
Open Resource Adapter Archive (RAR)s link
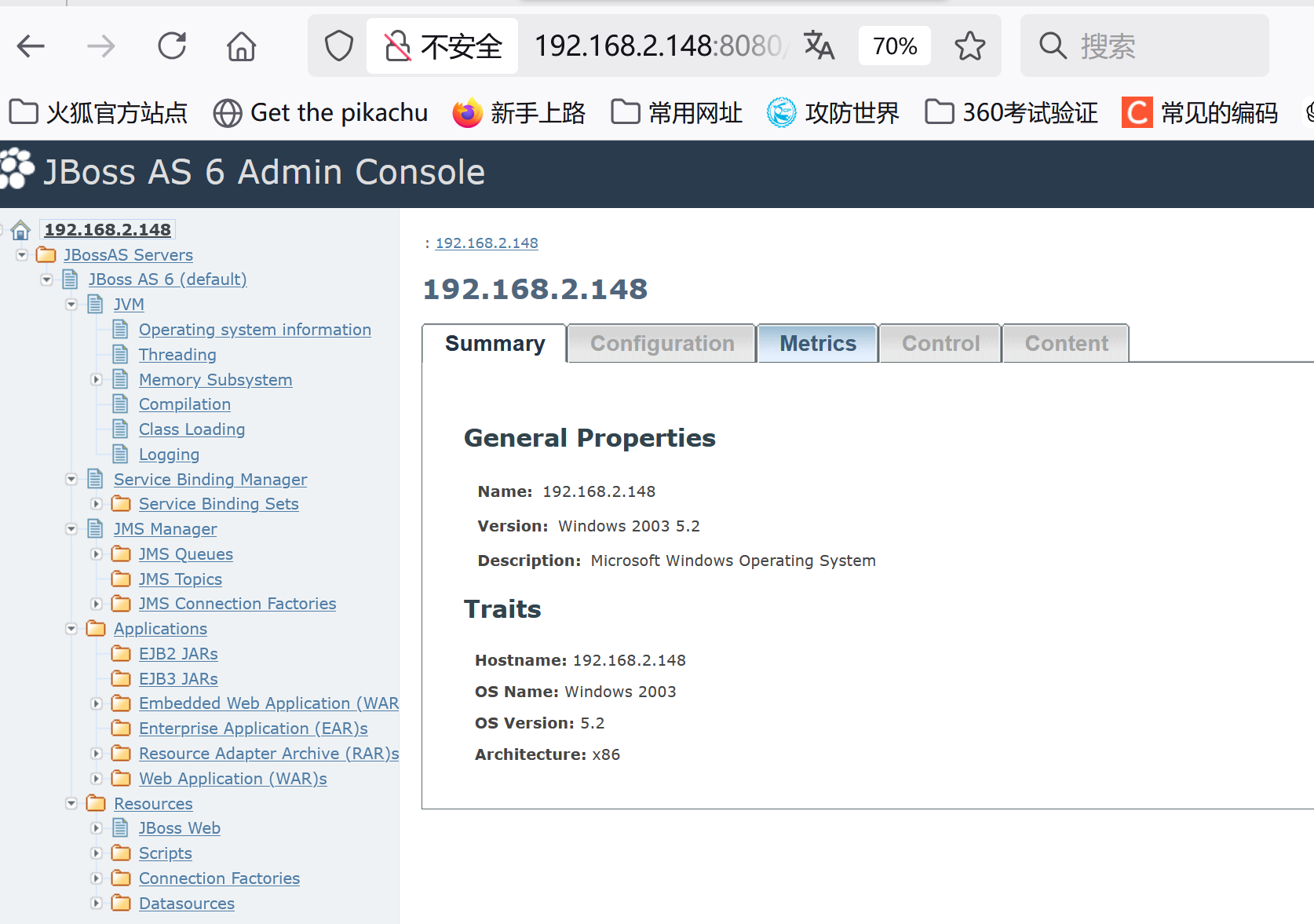click(268, 754)
